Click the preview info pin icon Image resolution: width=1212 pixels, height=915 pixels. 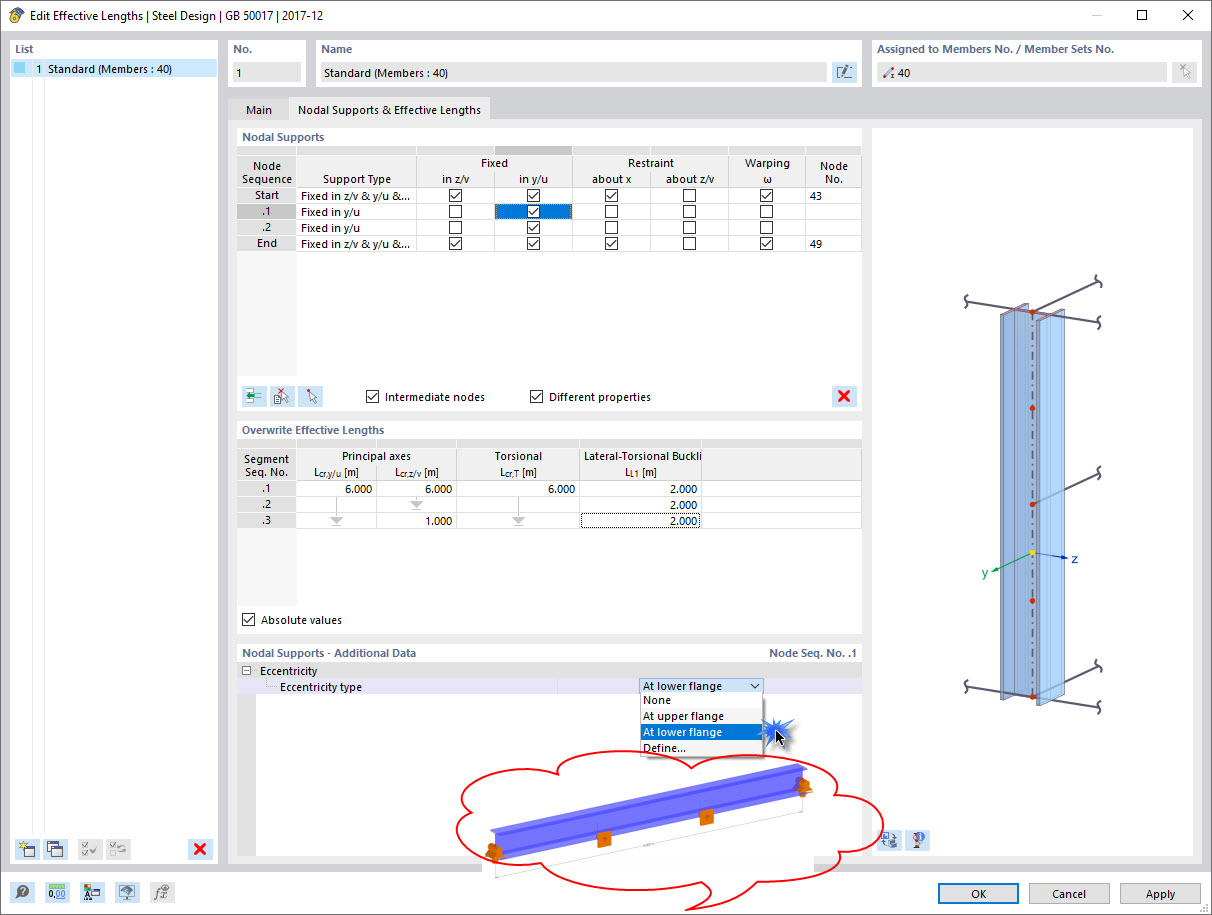917,840
